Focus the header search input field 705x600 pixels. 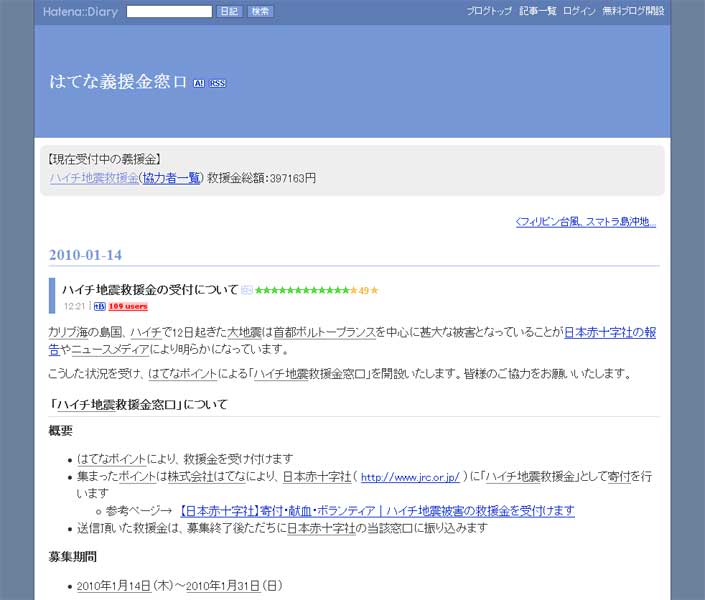coord(169,12)
